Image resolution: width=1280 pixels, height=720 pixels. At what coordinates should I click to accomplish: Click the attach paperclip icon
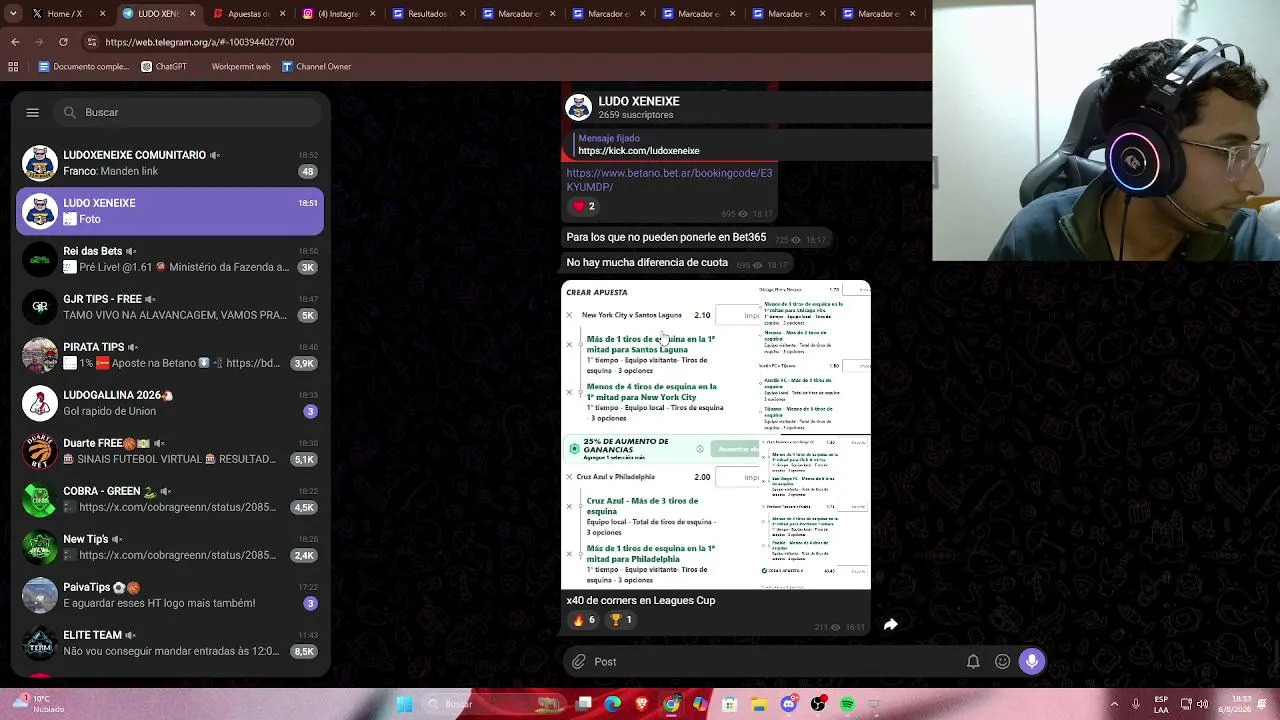[579, 662]
